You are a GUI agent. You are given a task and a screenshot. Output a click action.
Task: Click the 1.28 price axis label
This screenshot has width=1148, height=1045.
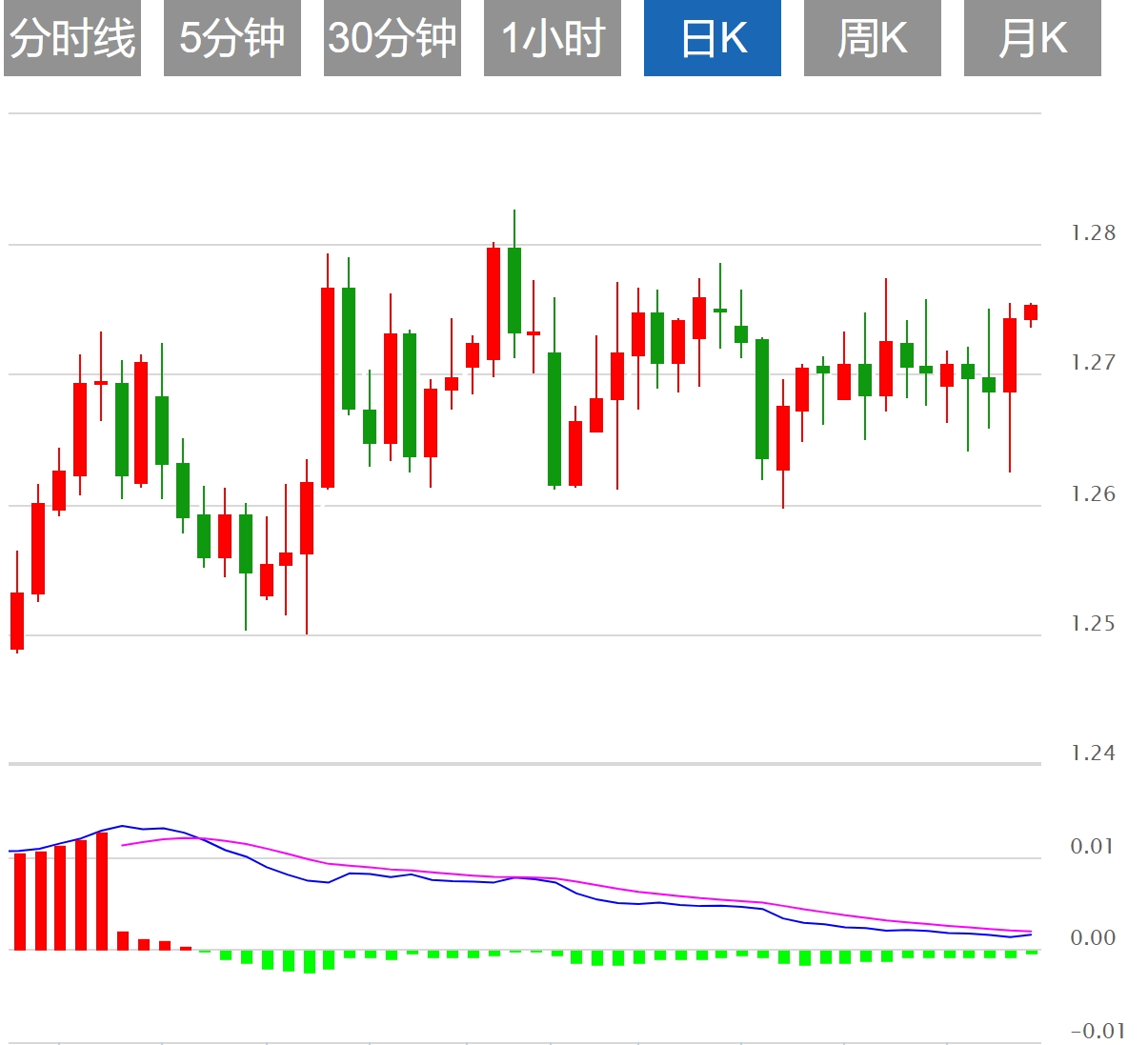pos(1093,233)
